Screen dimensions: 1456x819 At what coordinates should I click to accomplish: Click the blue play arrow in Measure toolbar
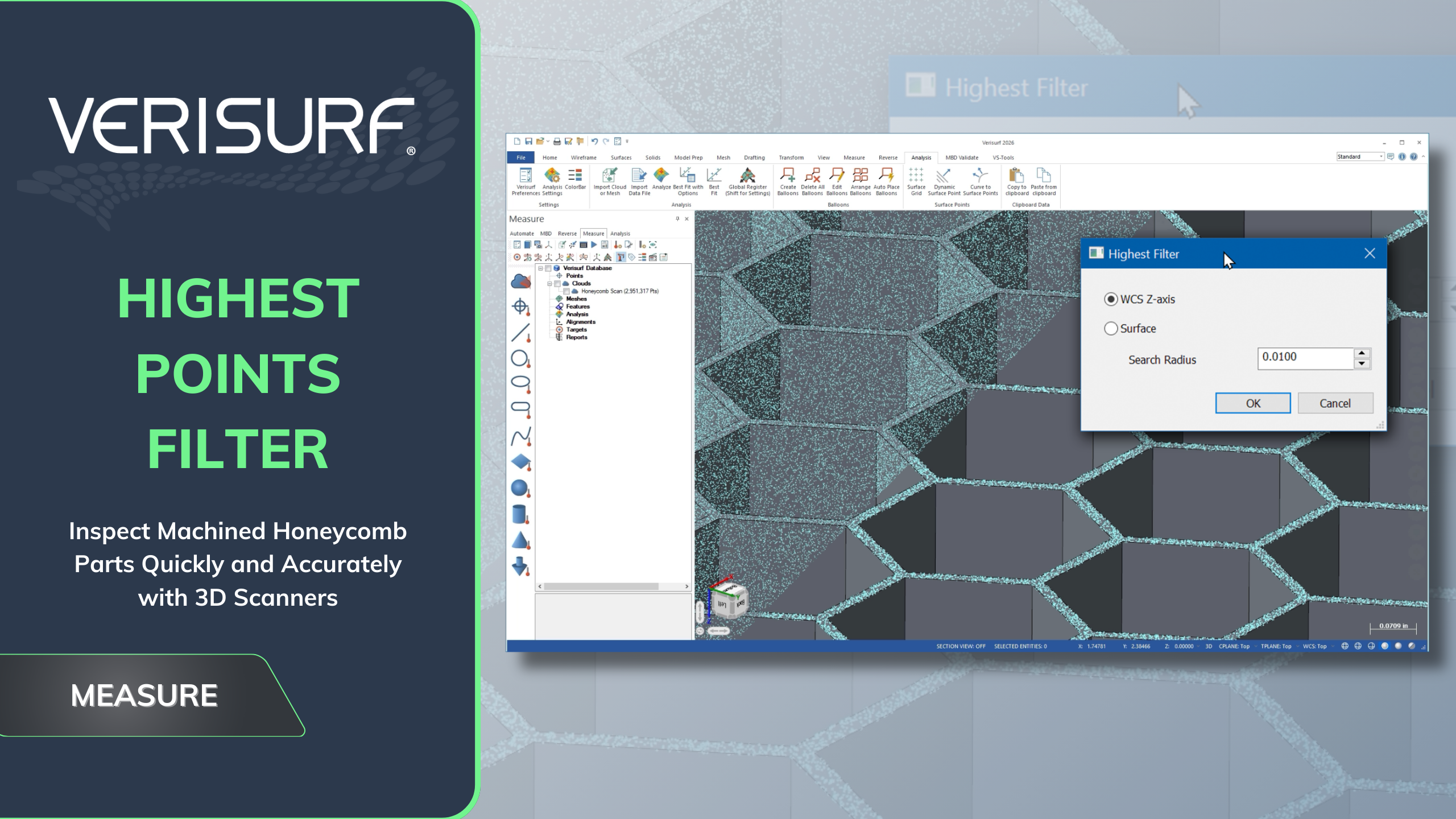coord(594,245)
